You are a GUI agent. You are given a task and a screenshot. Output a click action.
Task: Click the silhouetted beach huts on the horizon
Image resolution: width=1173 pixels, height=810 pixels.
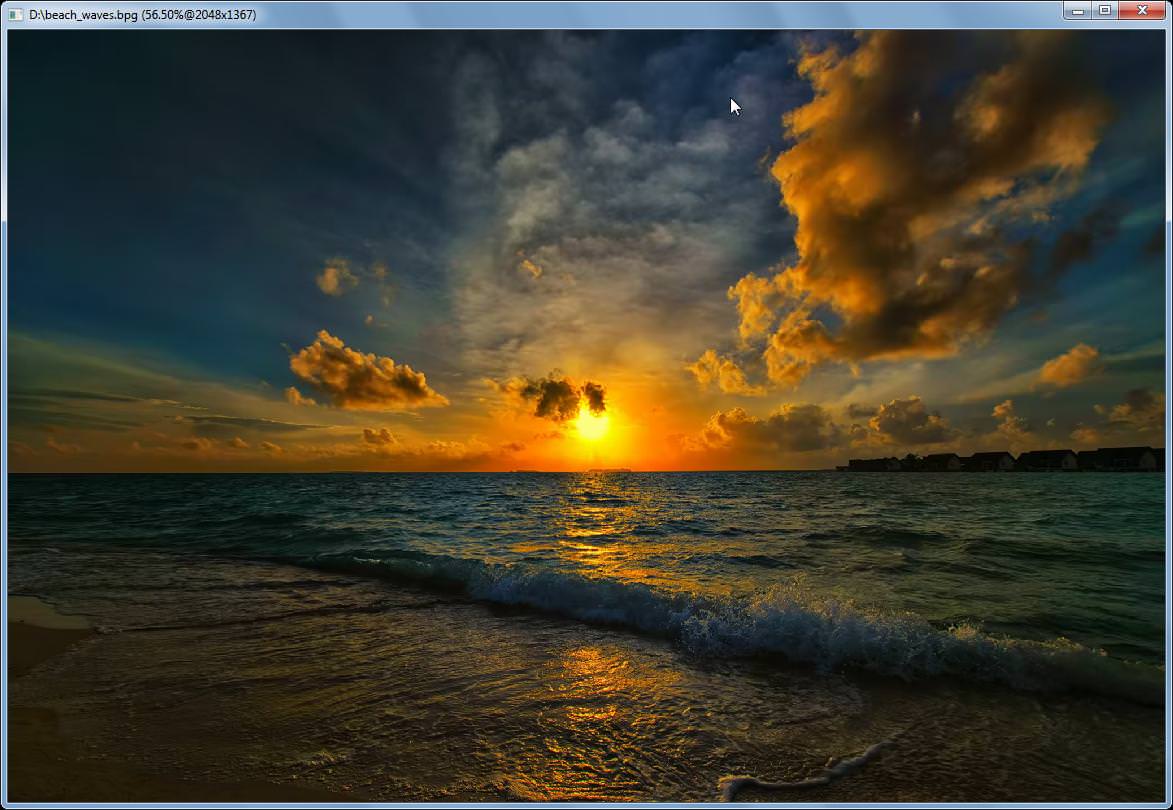(1000, 459)
